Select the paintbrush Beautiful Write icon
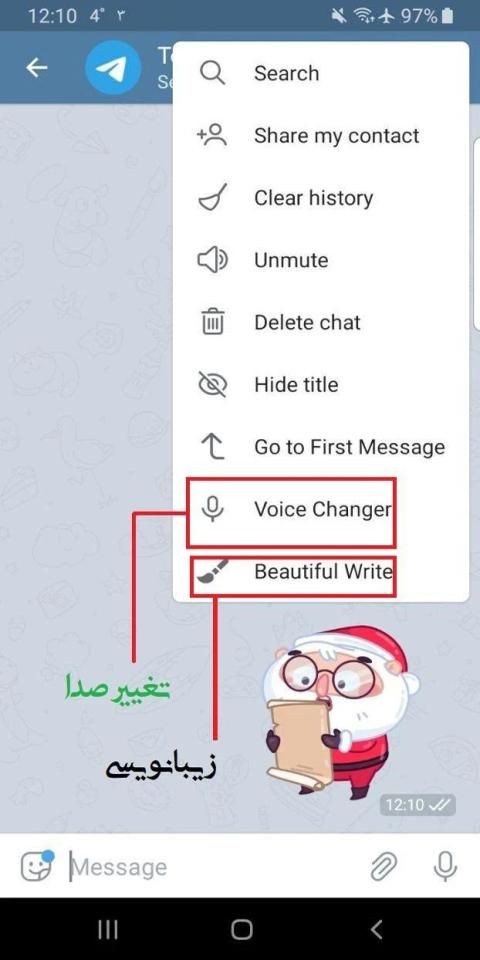 click(212, 571)
